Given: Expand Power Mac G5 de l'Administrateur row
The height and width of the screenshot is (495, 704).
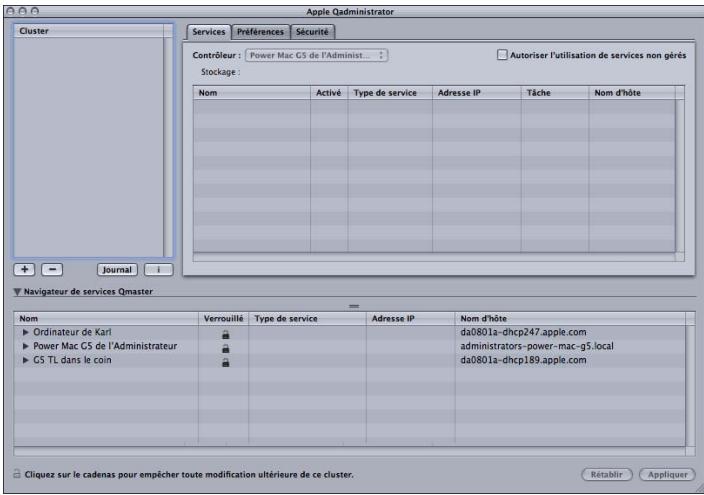Looking at the screenshot, I should tap(26, 346).
